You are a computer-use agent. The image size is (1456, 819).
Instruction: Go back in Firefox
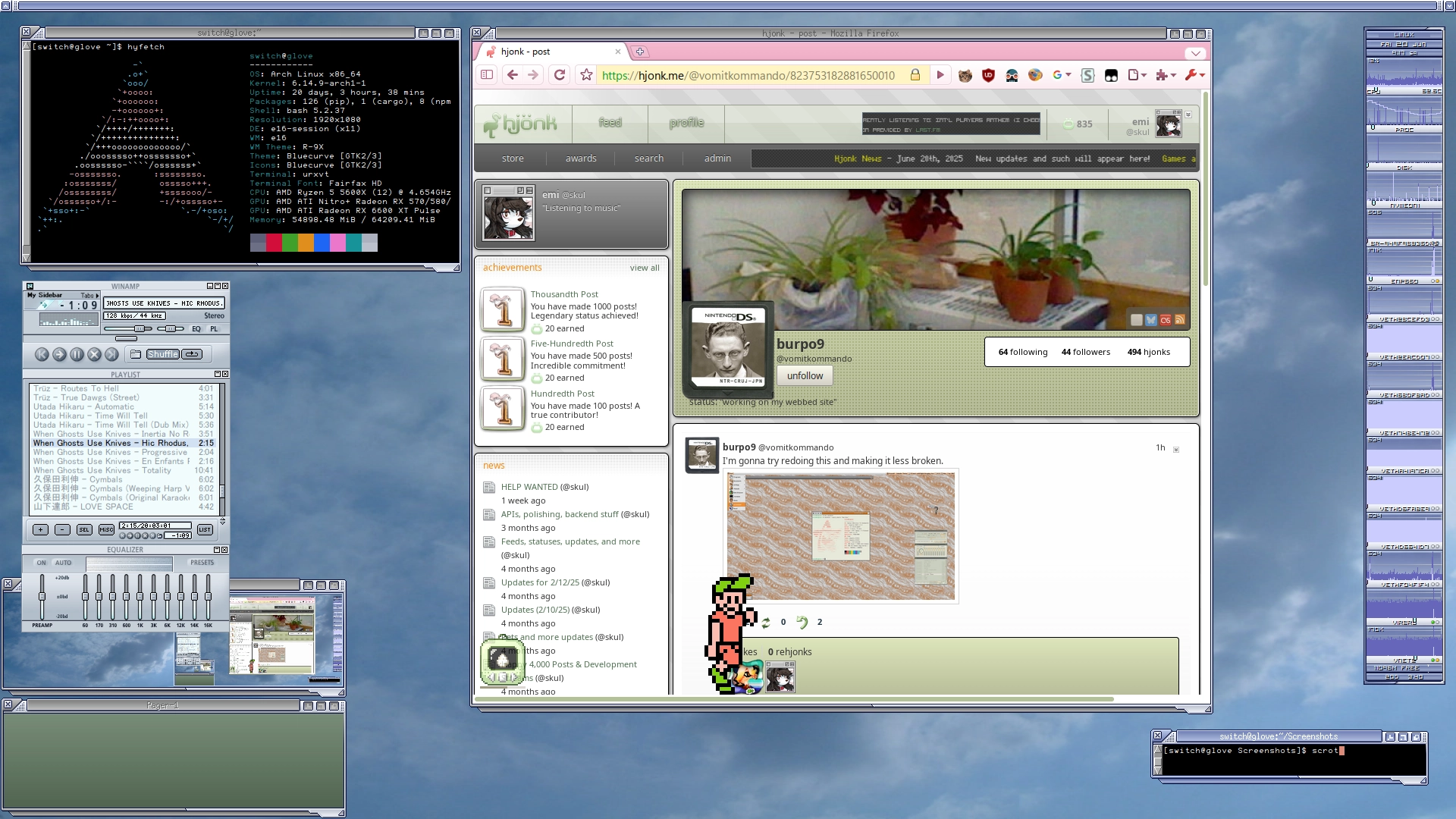[513, 74]
